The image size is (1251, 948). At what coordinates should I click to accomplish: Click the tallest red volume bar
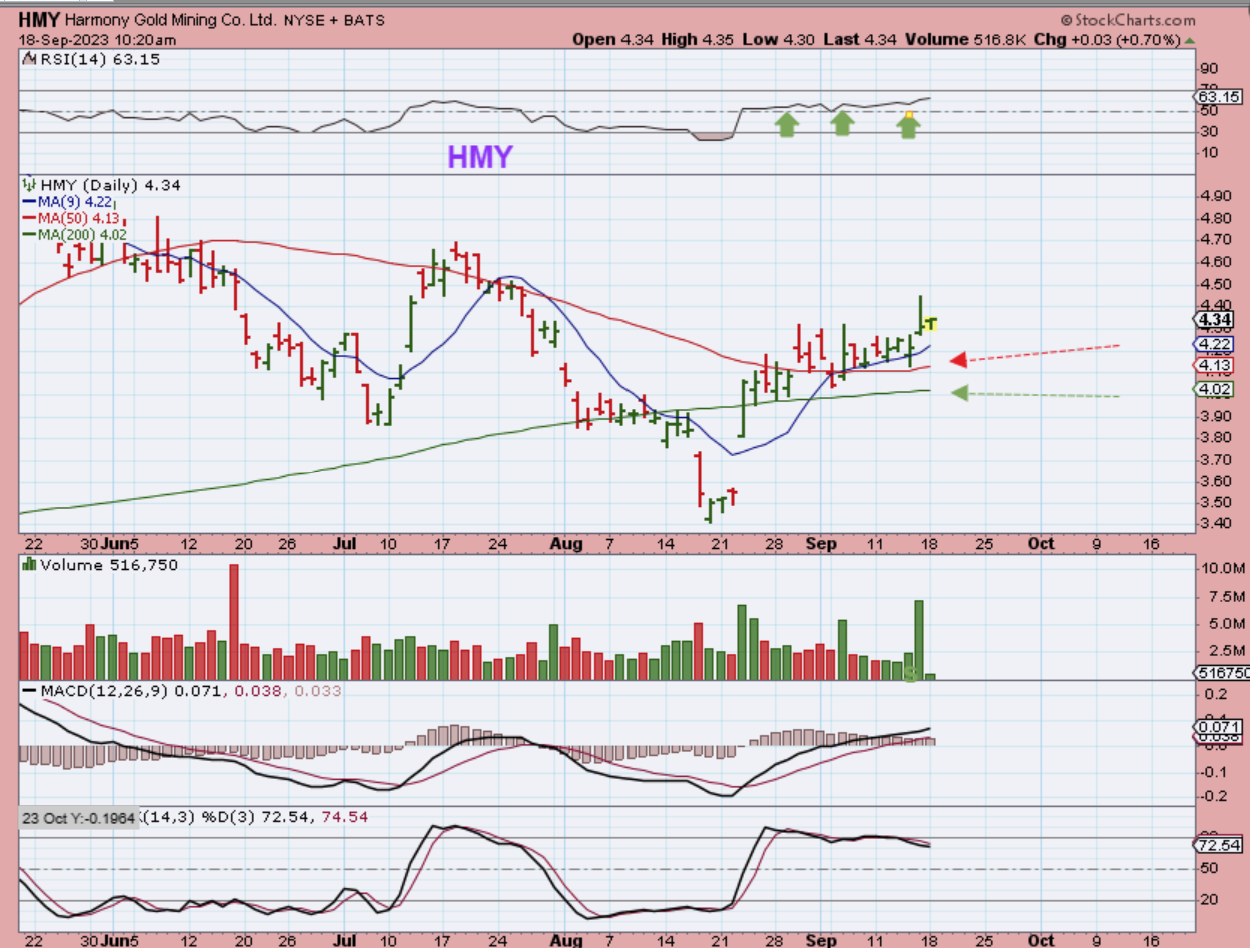click(235, 622)
